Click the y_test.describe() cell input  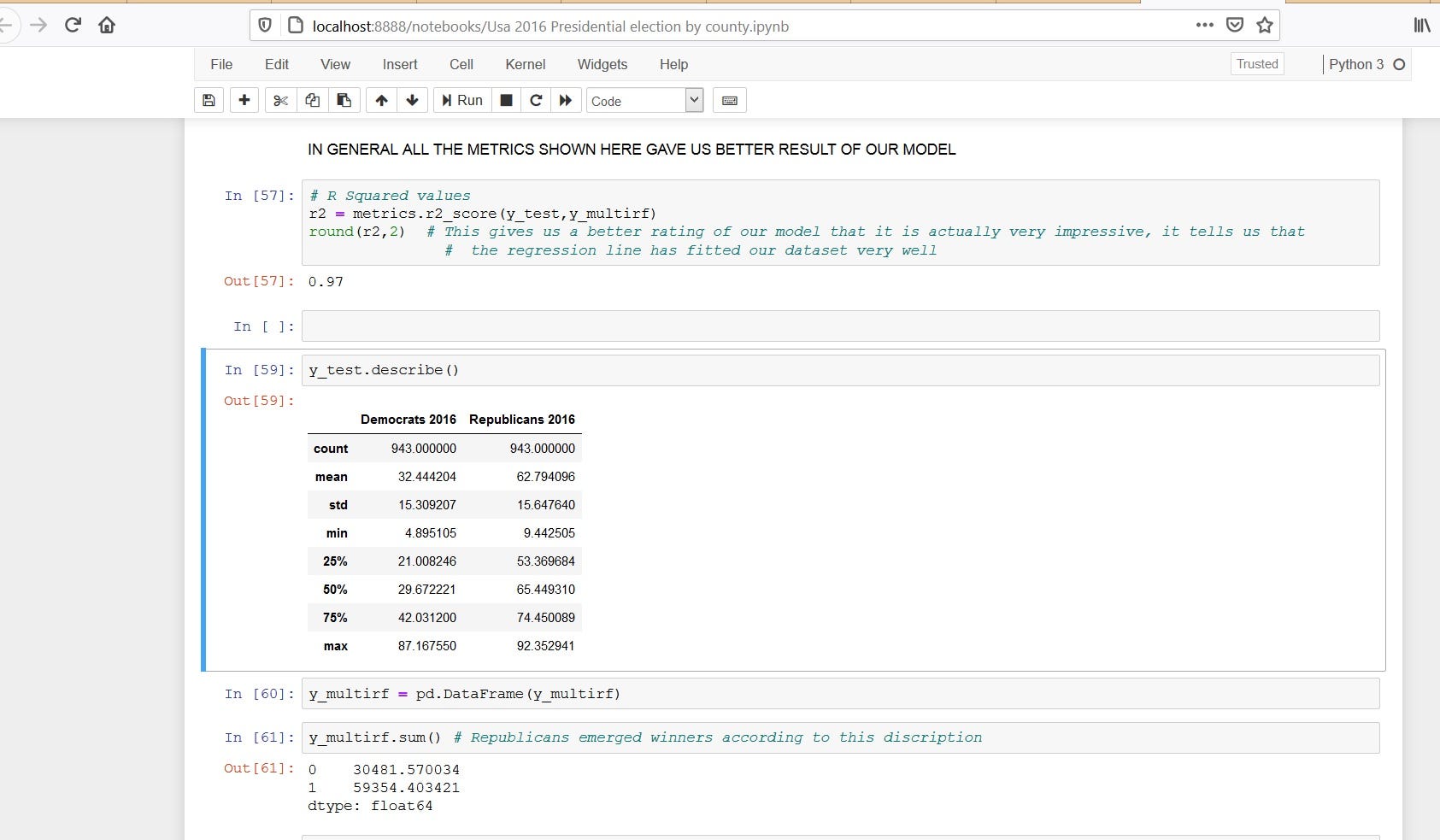pos(840,370)
